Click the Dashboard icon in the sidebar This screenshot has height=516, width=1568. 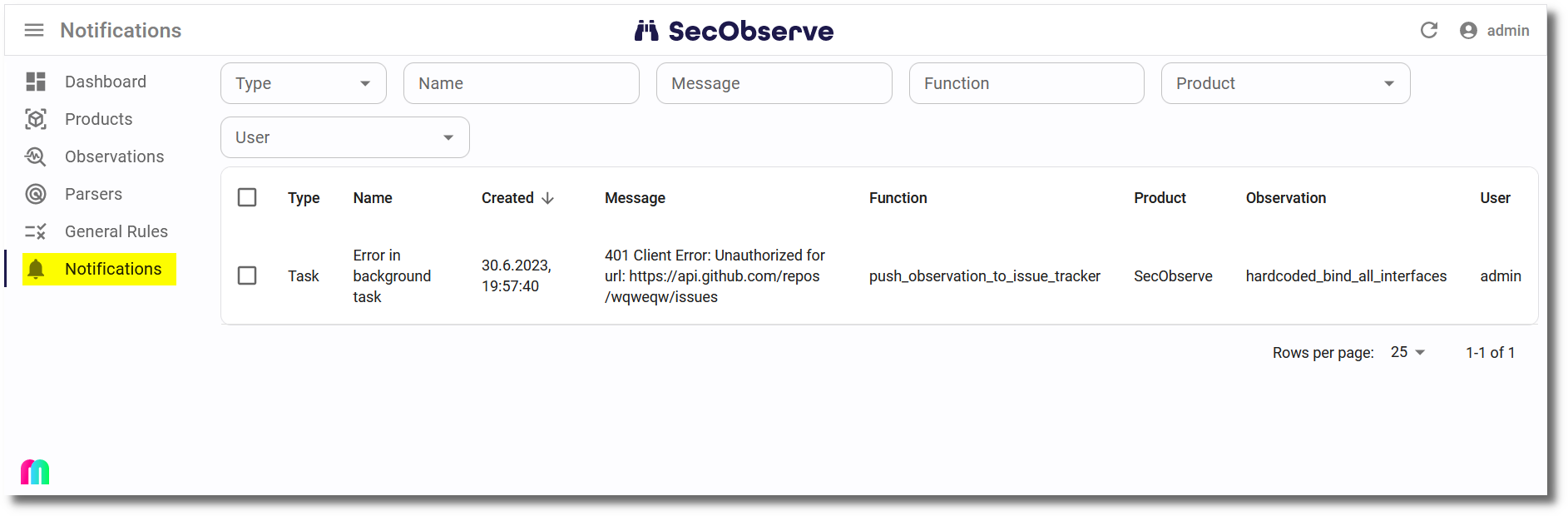click(x=36, y=81)
